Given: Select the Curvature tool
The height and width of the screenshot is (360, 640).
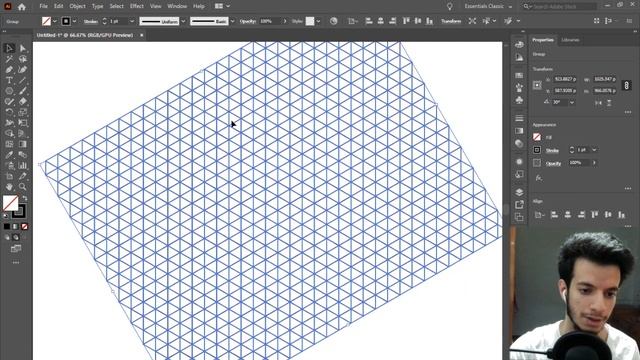Looking at the screenshot, I should 22,70.
